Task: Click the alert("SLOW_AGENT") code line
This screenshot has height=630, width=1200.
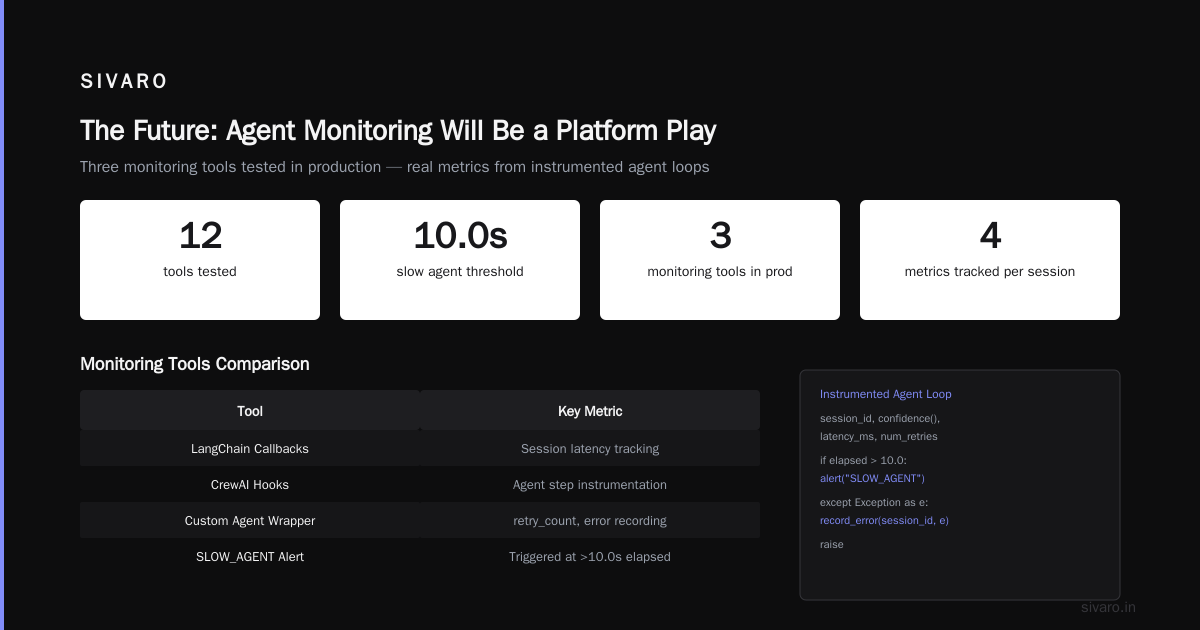Action: (x=872, y=478)
